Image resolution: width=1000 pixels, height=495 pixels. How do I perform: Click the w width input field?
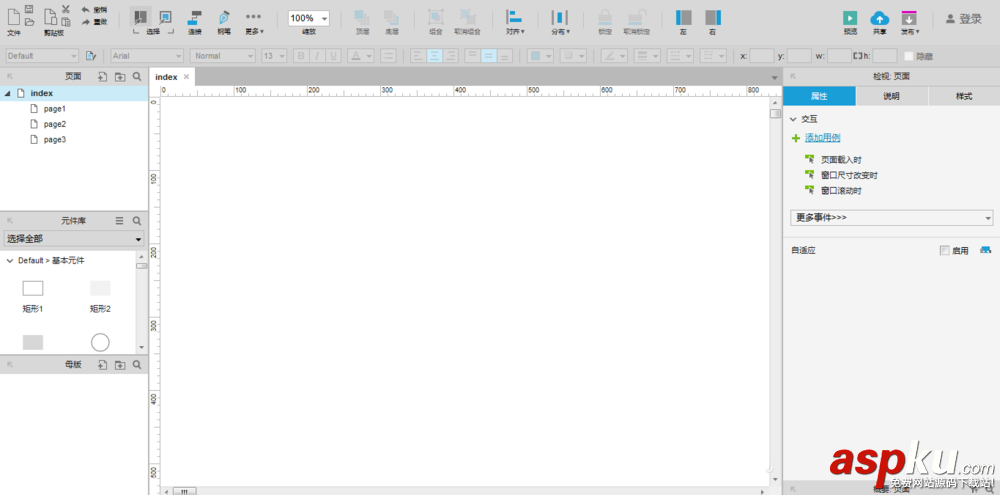point(839,56)
